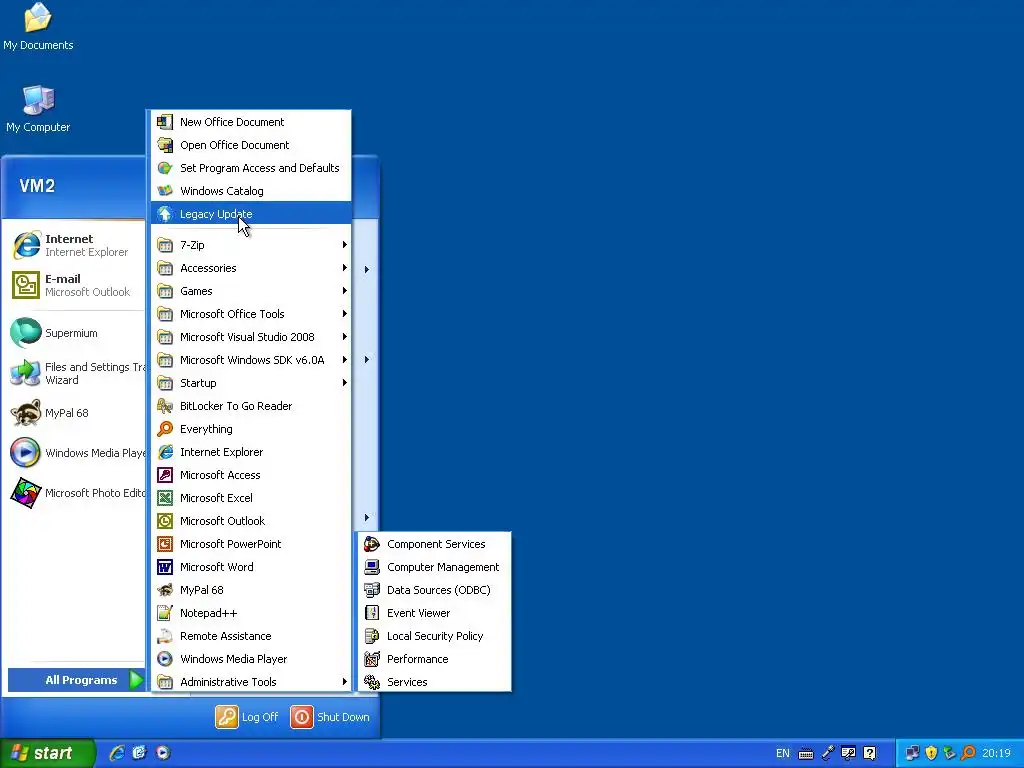Image resolution: width=1024 pixels, height=768 pixels.
Task: Launch BitLocker To Go Reader
Action: (251, 406)
